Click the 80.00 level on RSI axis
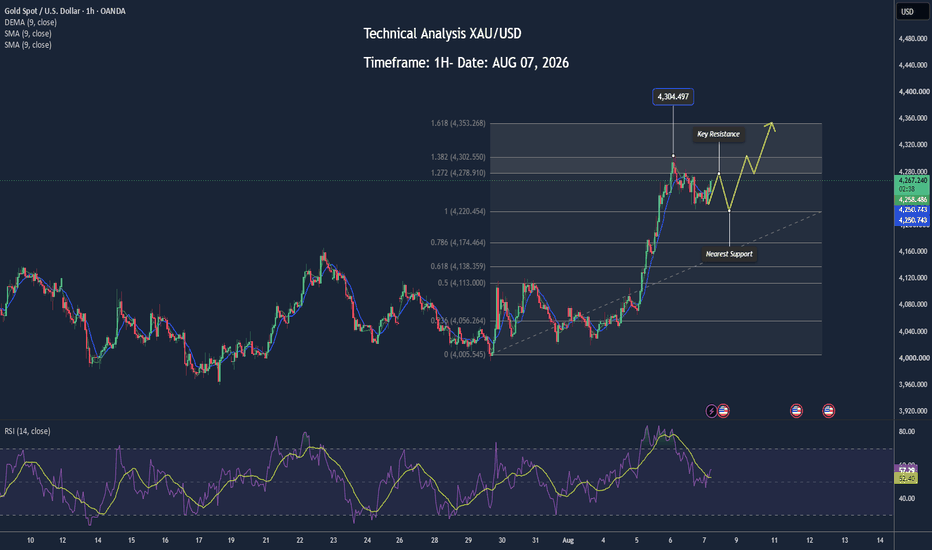 point(906,432)
